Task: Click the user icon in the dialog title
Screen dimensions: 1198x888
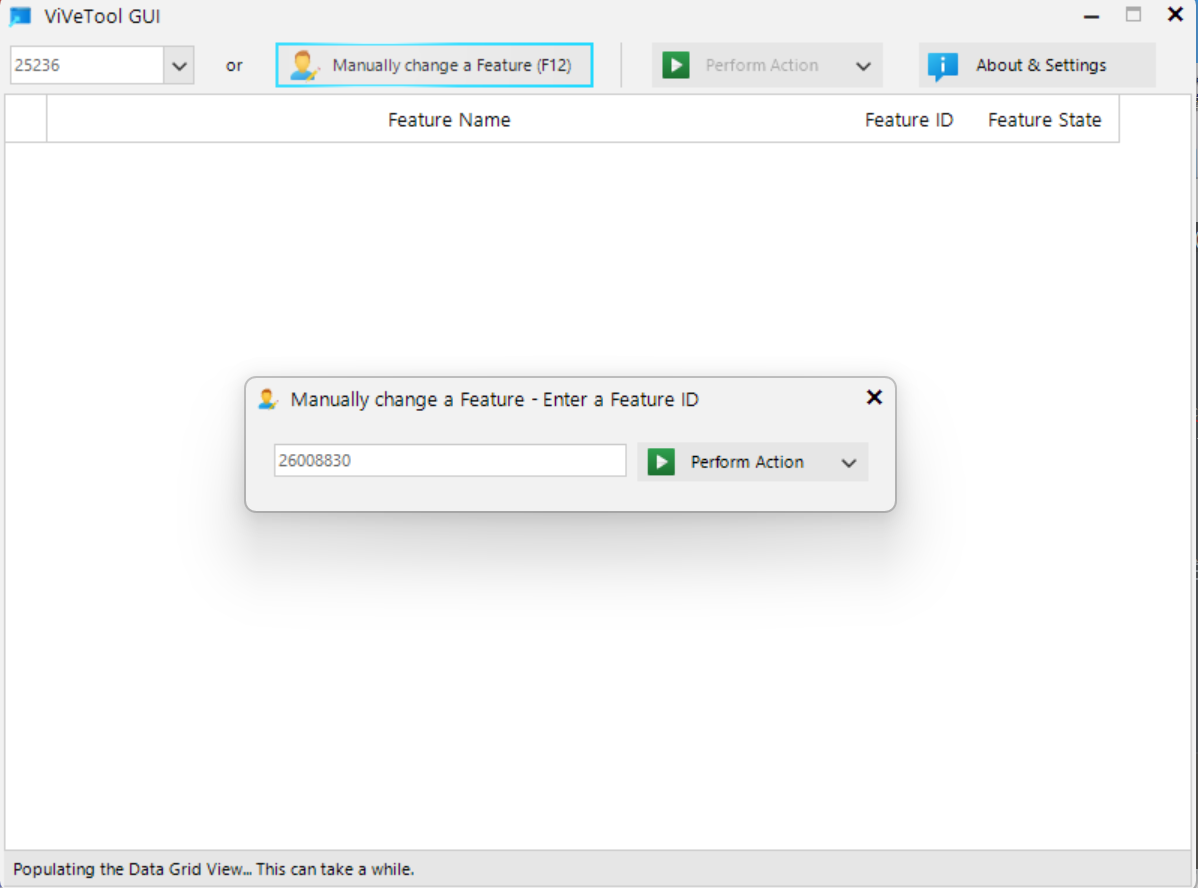Action: coord(267,399)
